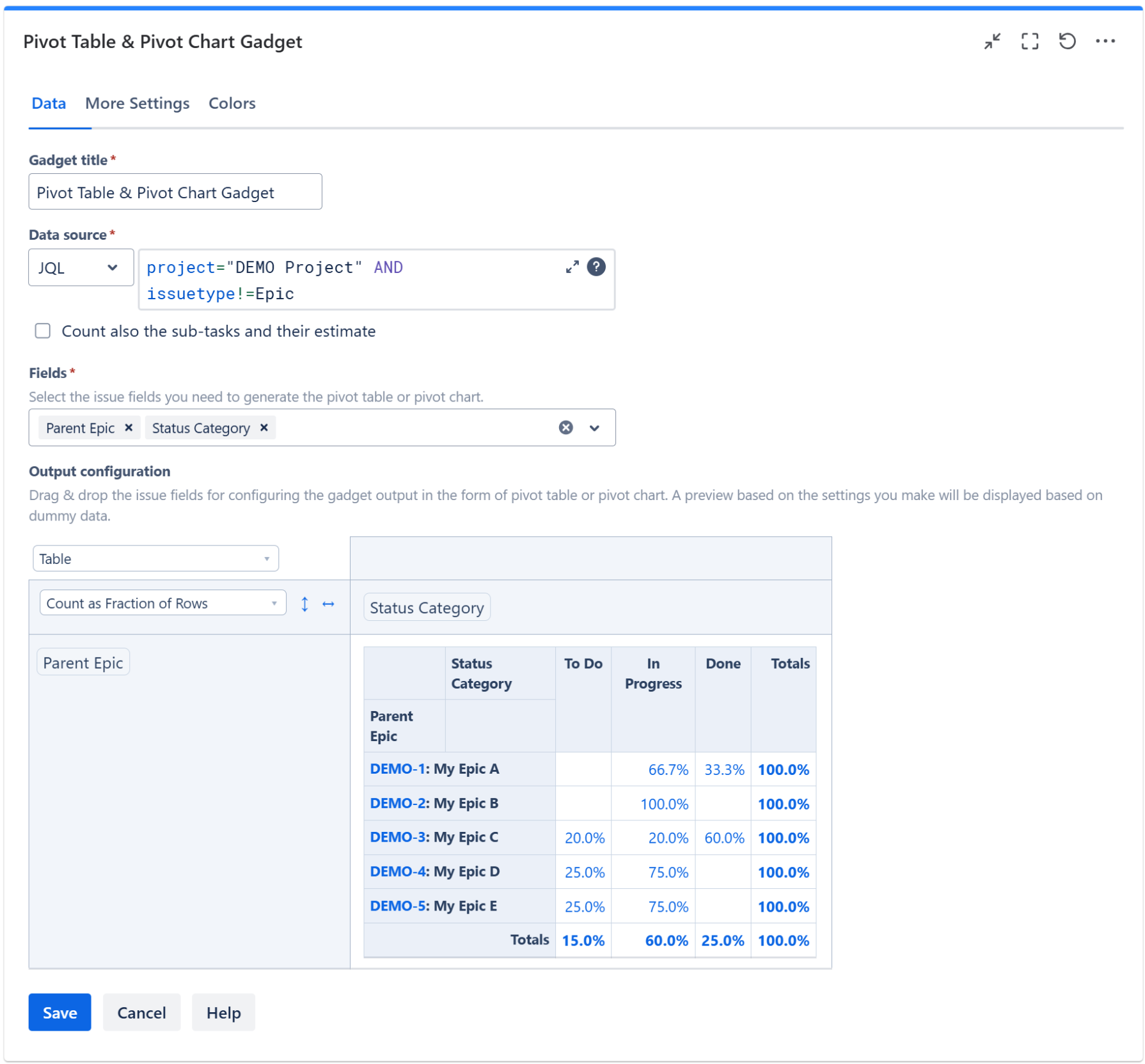Expand the JQL editor with the arrows icon
This screenshot has height=1064, width=1145.
click(572, 267)
